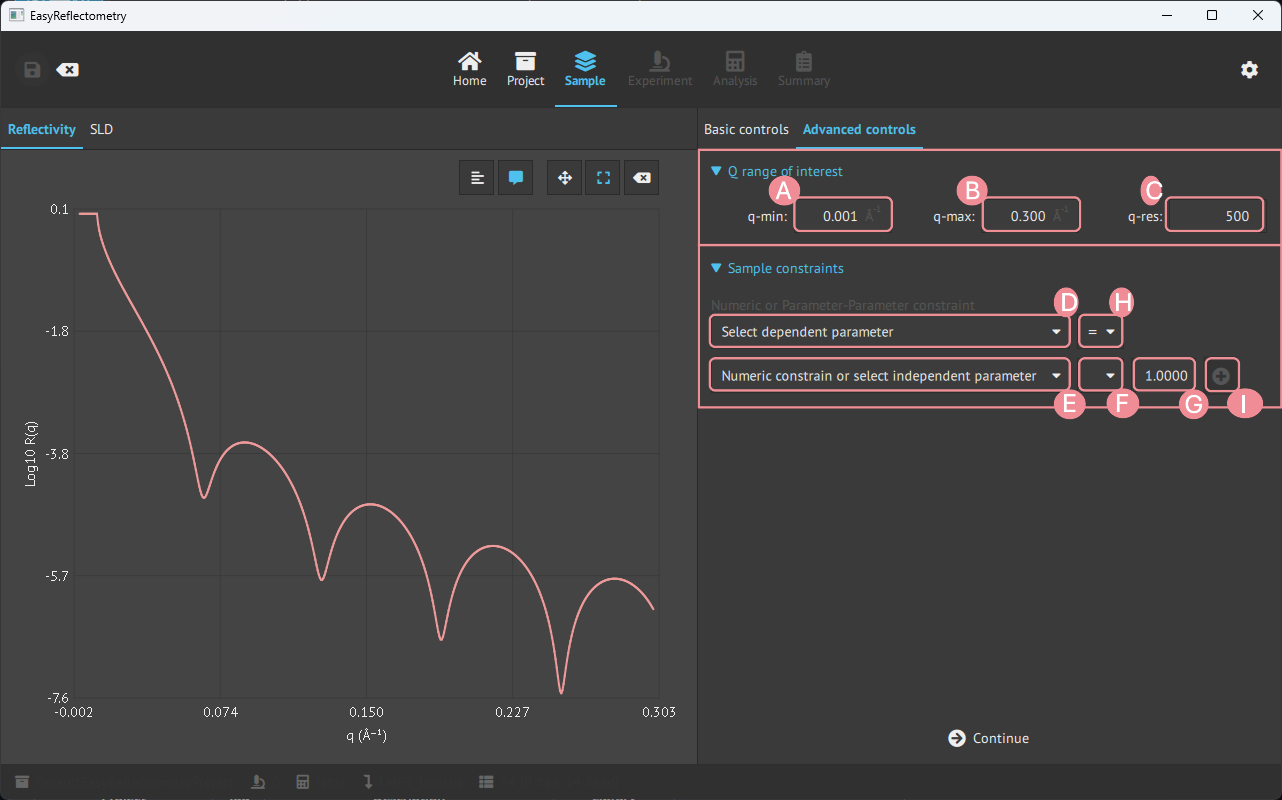
Task: Click the reset chart axes icon
Action: [642, 178]
